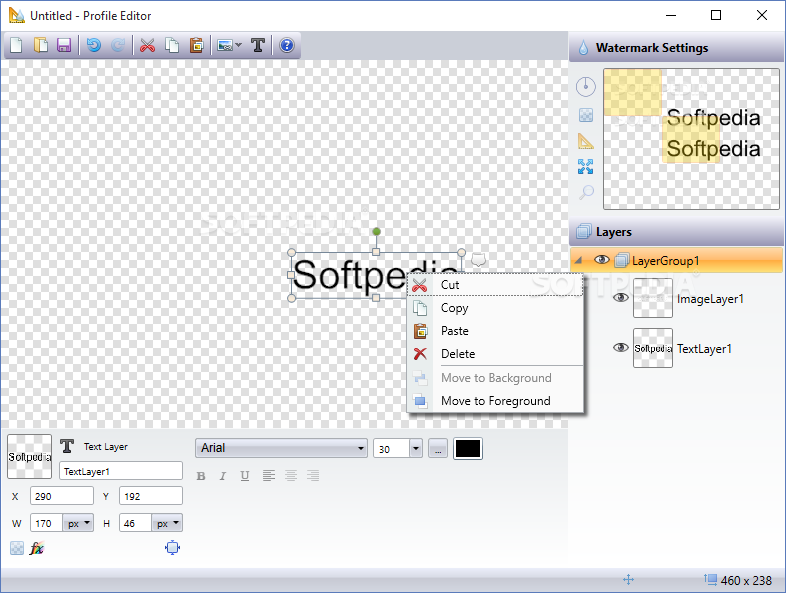Viewport: 786px width, 593px height.
Task: Toggle underline text formatting
Action: (x=245, y=476)
